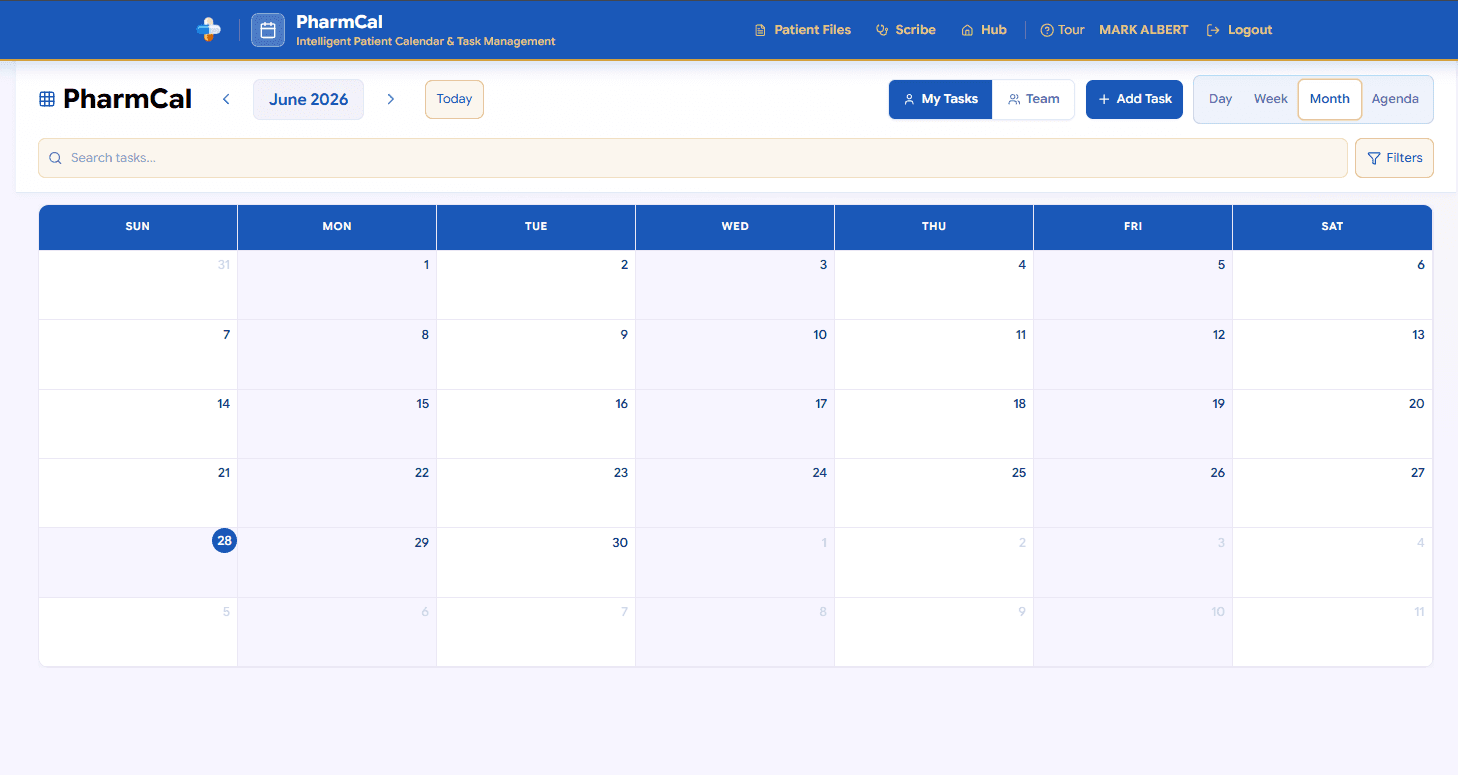Image resolution: width=1458 pixels, height=775 pixels.
Task: Click the PharmCal cross logo icon
Action: (x=208, y=30)
